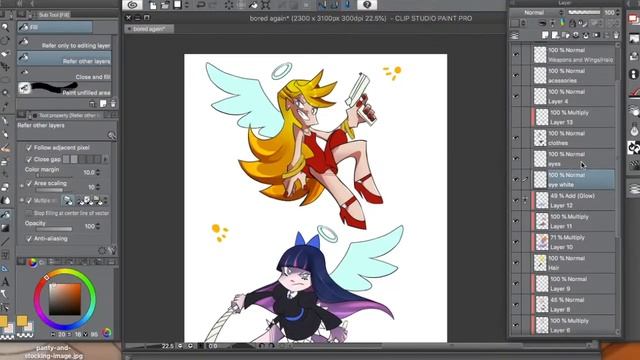Screen dimensions: 640x360
Task: Open the Information palette icon in right dock
Action: click(x=634, y=74)
